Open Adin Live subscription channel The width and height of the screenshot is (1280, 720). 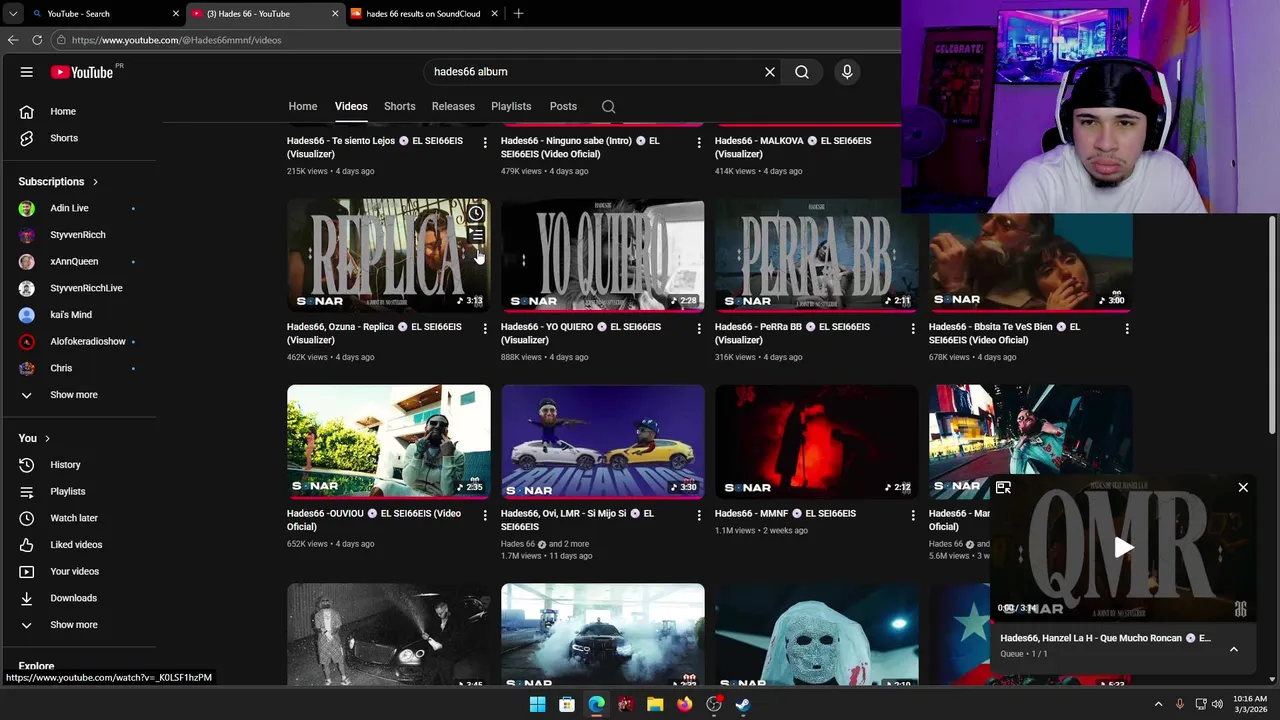coord(78,208)
